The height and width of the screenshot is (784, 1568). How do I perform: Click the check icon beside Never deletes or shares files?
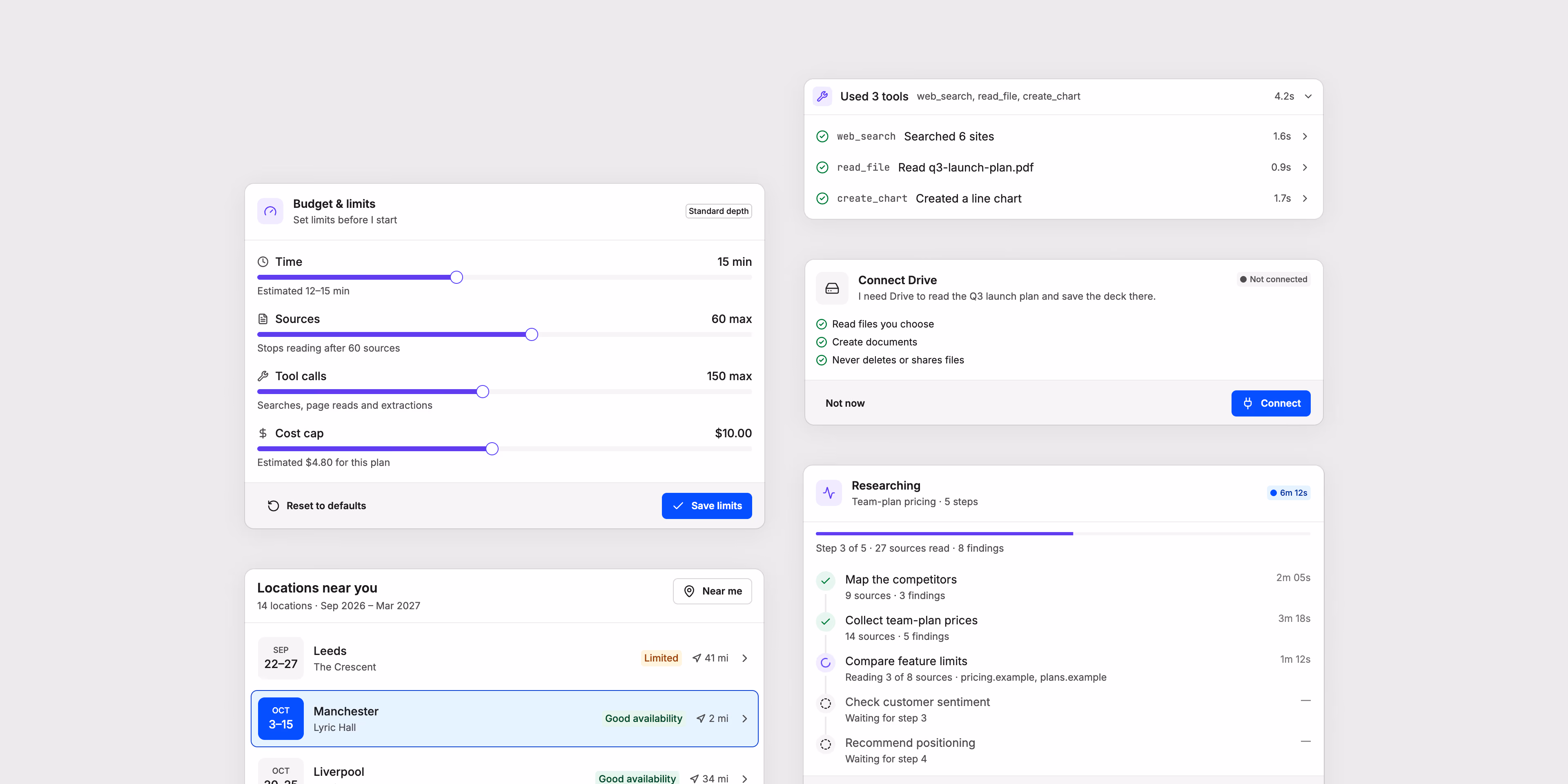[822, 360]
